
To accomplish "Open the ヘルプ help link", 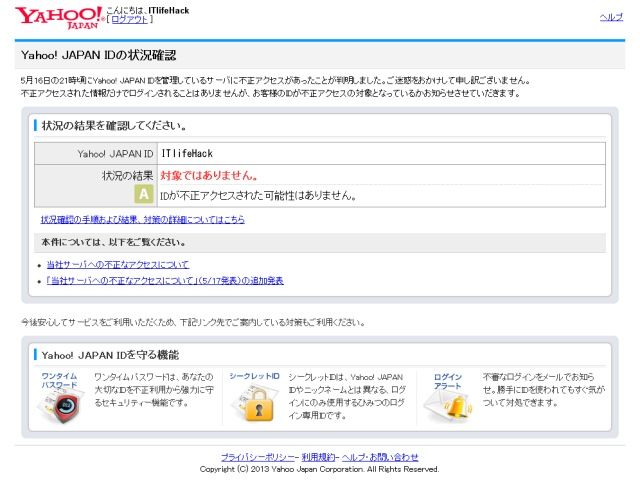I will point(611,17).
